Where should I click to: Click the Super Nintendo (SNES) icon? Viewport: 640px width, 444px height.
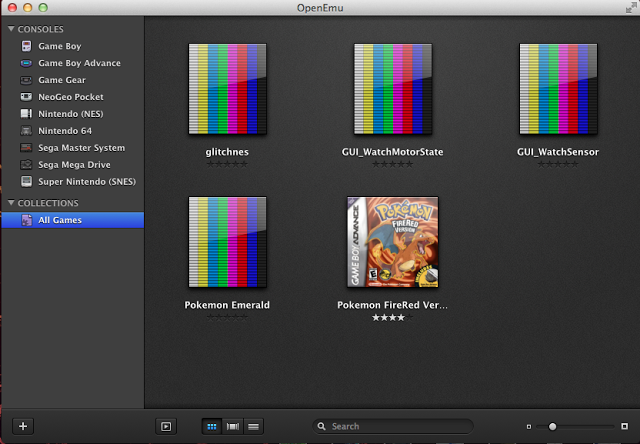click(x=26, y=182)
